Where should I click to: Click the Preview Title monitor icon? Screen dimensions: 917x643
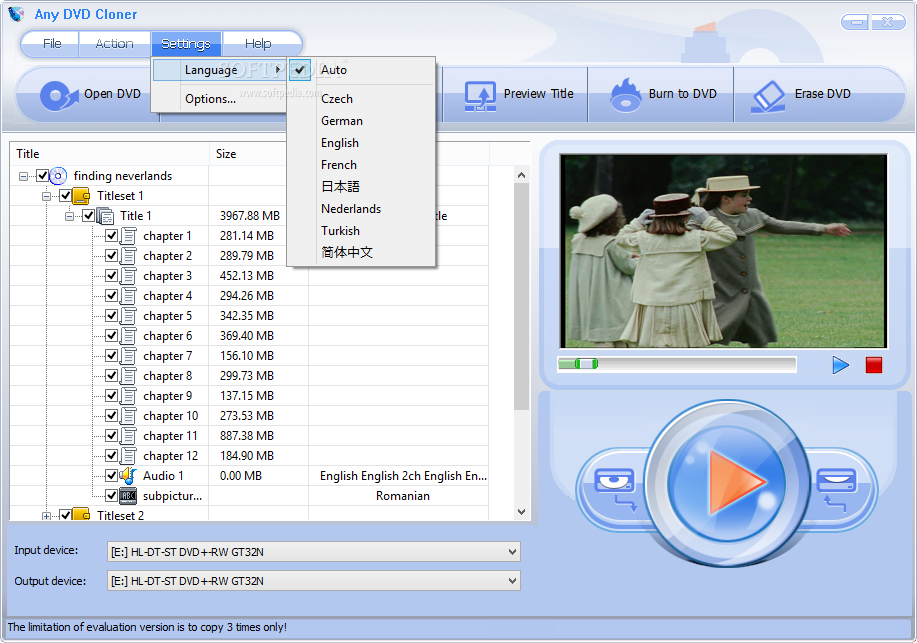480,96
